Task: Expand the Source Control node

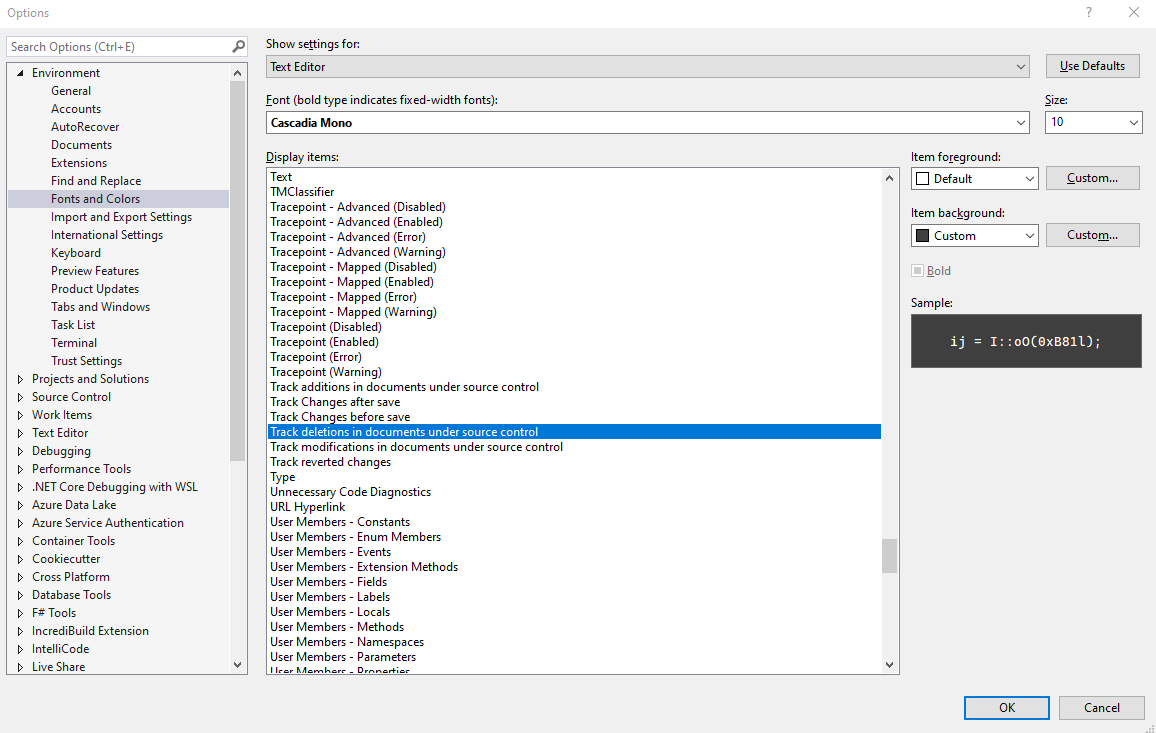Action: click(x=19, y=396)
